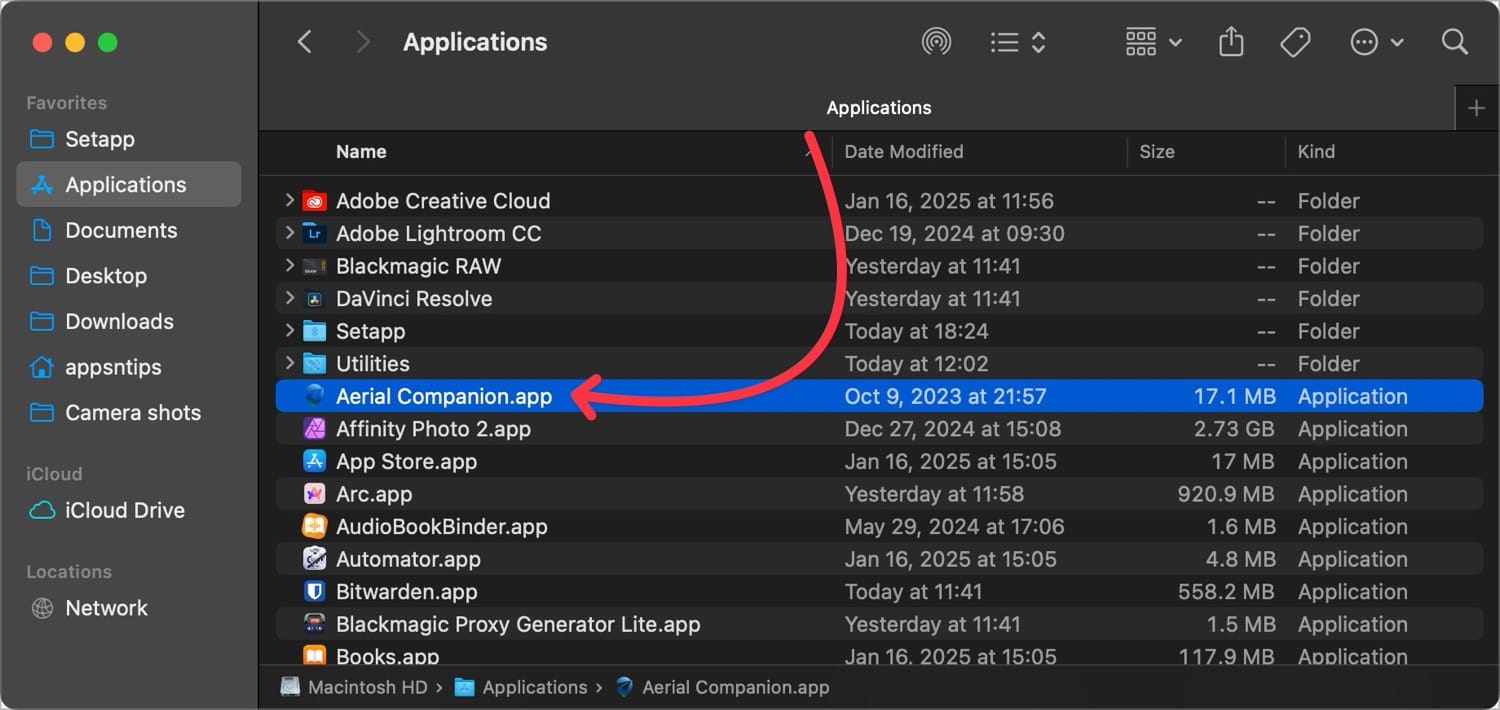Expand the Adobe Lightroom CC folder
This screenshot has width=1500, height=710.
click(x=289, y=233)
